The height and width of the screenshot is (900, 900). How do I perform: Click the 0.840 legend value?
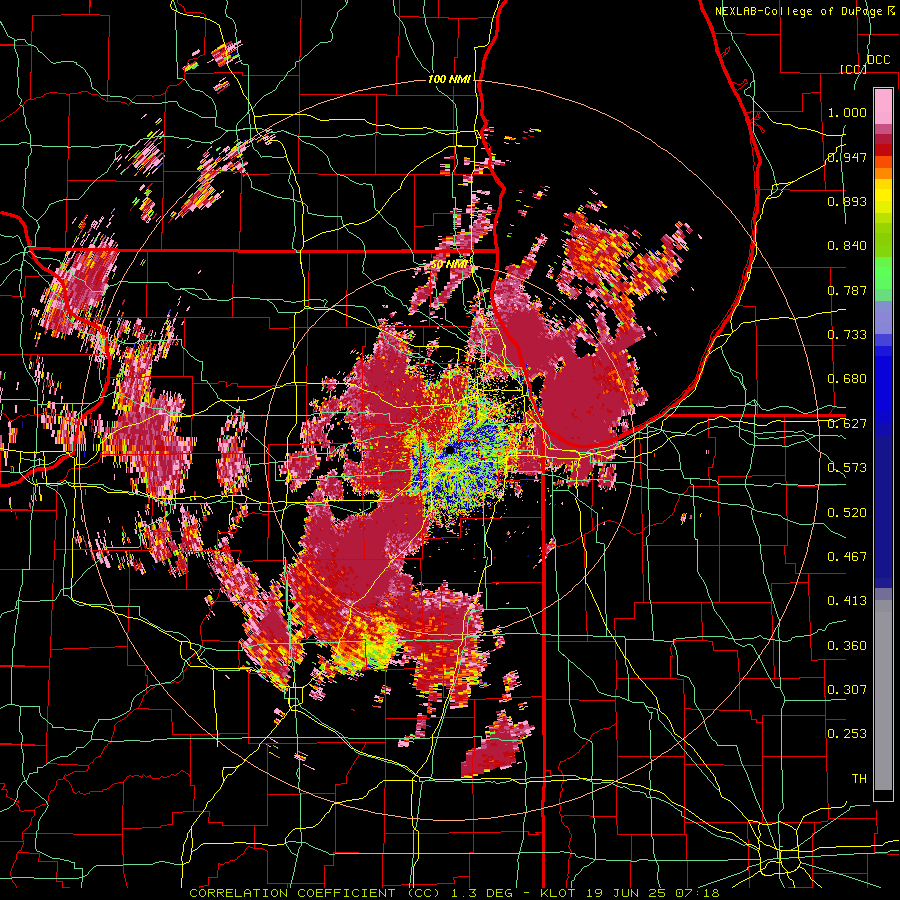click(847, 246)
